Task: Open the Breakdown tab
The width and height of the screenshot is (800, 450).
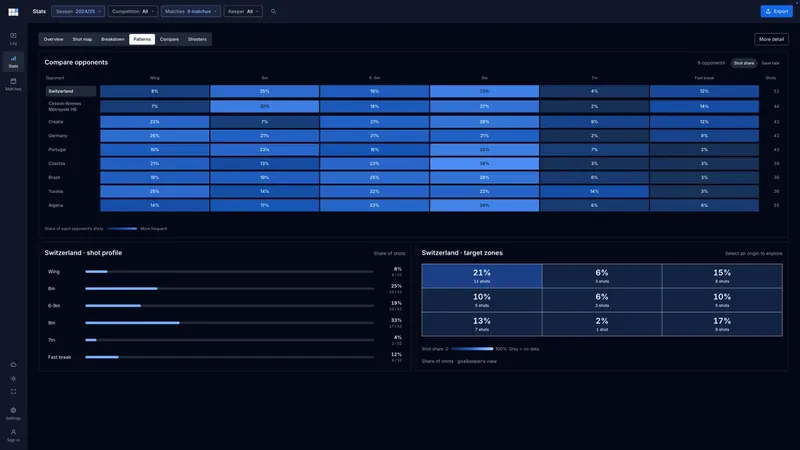Action: coord(113,39)
